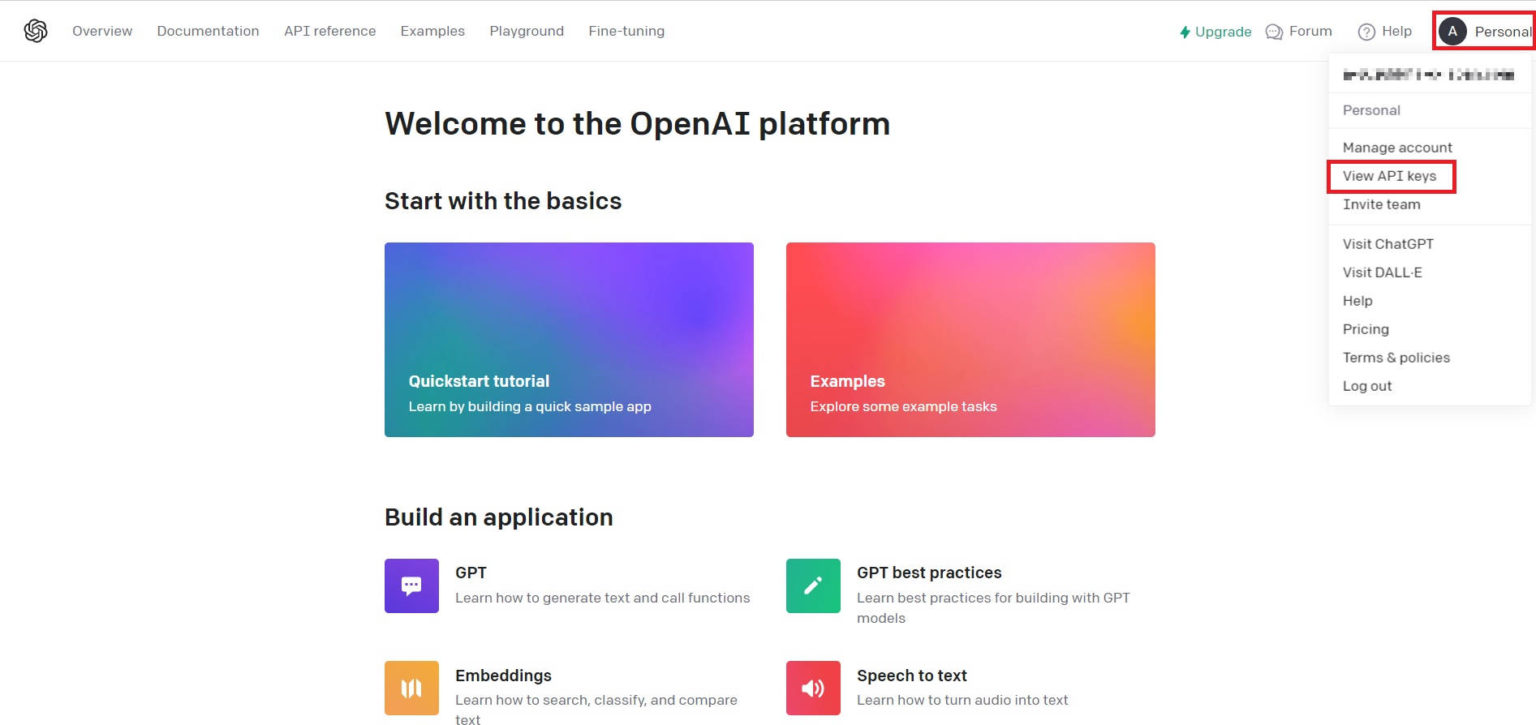Go to the API reference page
This screenshot has width=1536, height=725.
[x=330, y=31]
